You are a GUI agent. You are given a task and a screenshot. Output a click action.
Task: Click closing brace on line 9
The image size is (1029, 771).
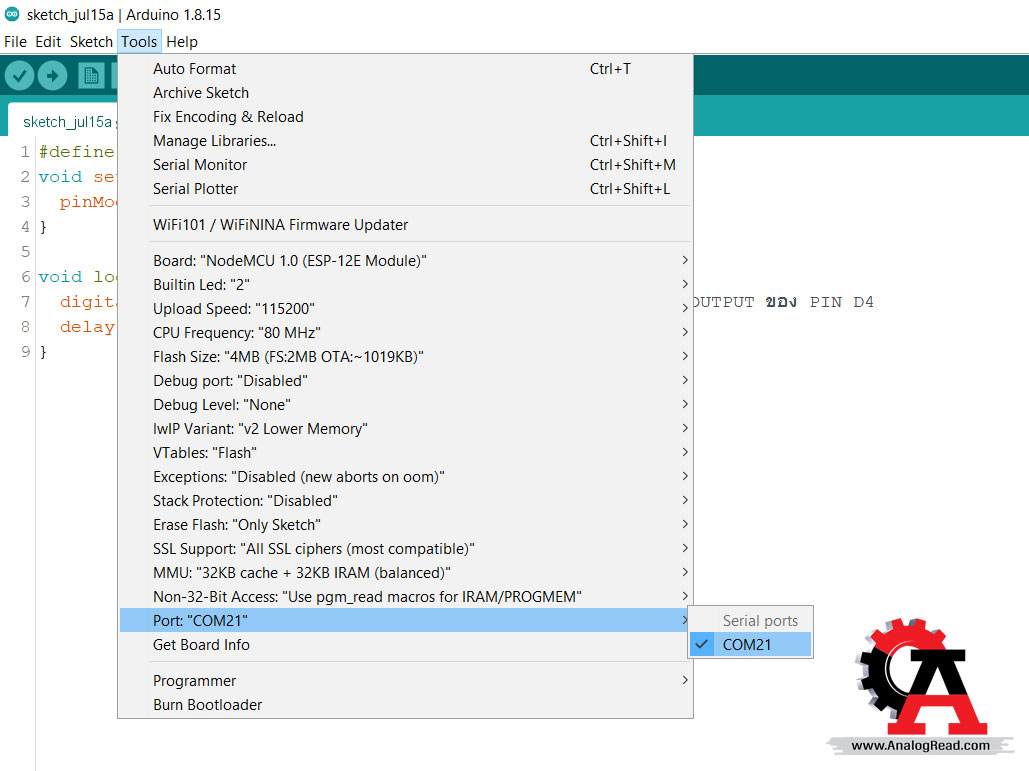[43, 352]
